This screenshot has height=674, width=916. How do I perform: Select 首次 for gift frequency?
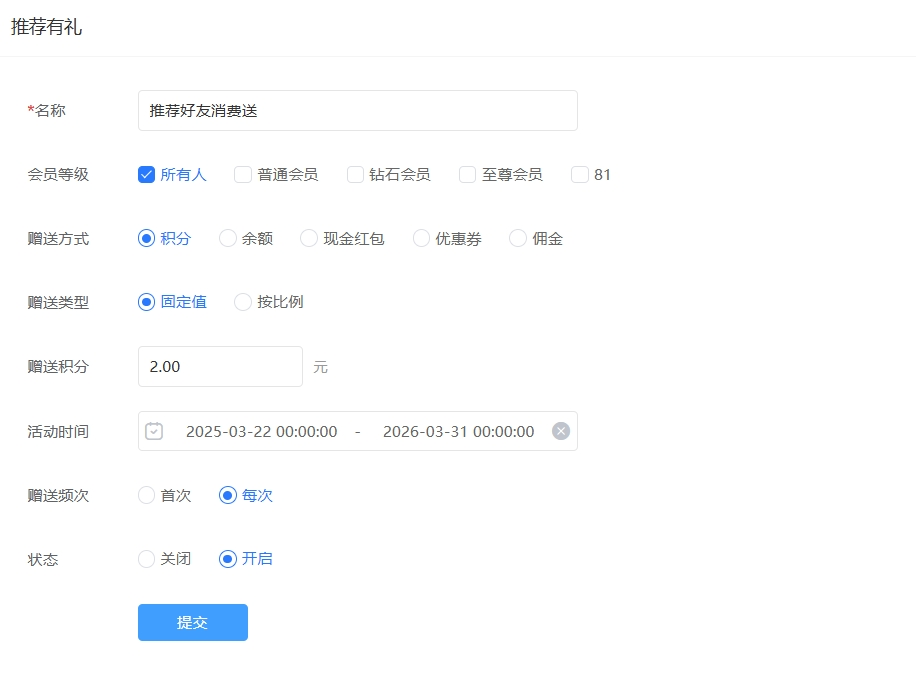click(146, 495)
